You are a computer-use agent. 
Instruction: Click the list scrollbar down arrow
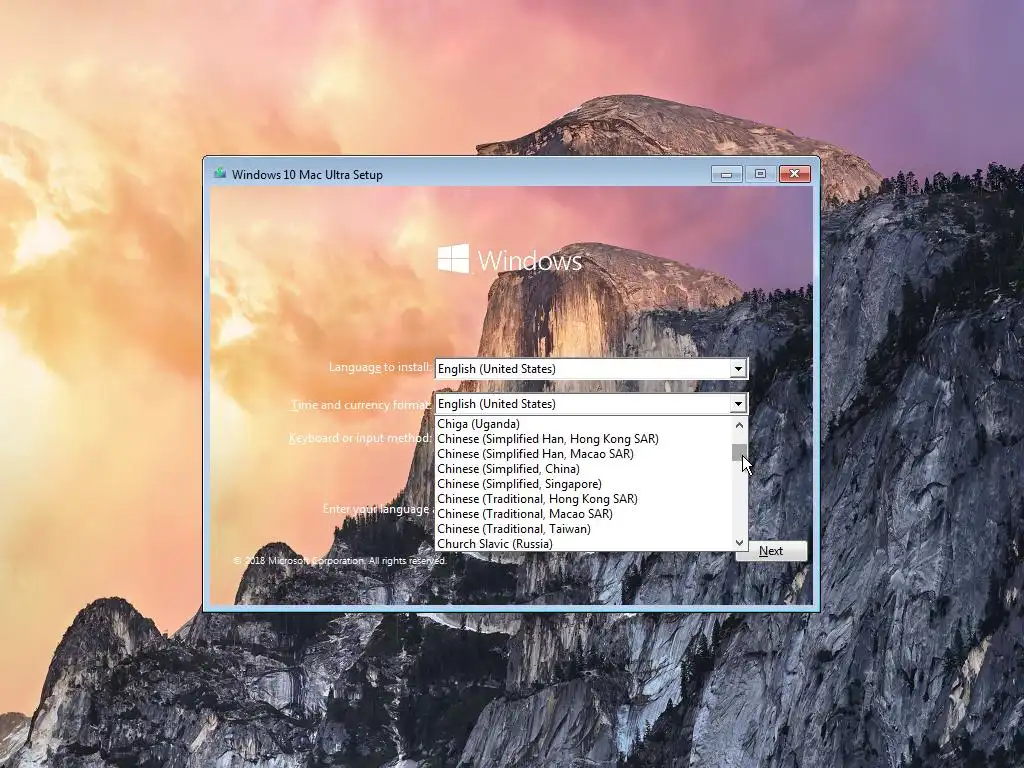click(x=739, y=543)
